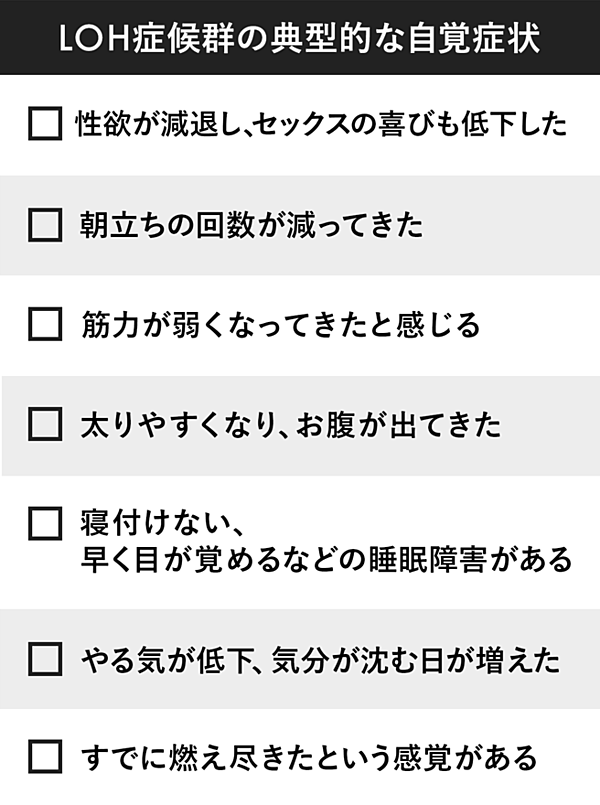Check the すでに燃え尽きた checkbox
Image resolution: width=600 pixels, height=805 pixels.
coord(45,756)
